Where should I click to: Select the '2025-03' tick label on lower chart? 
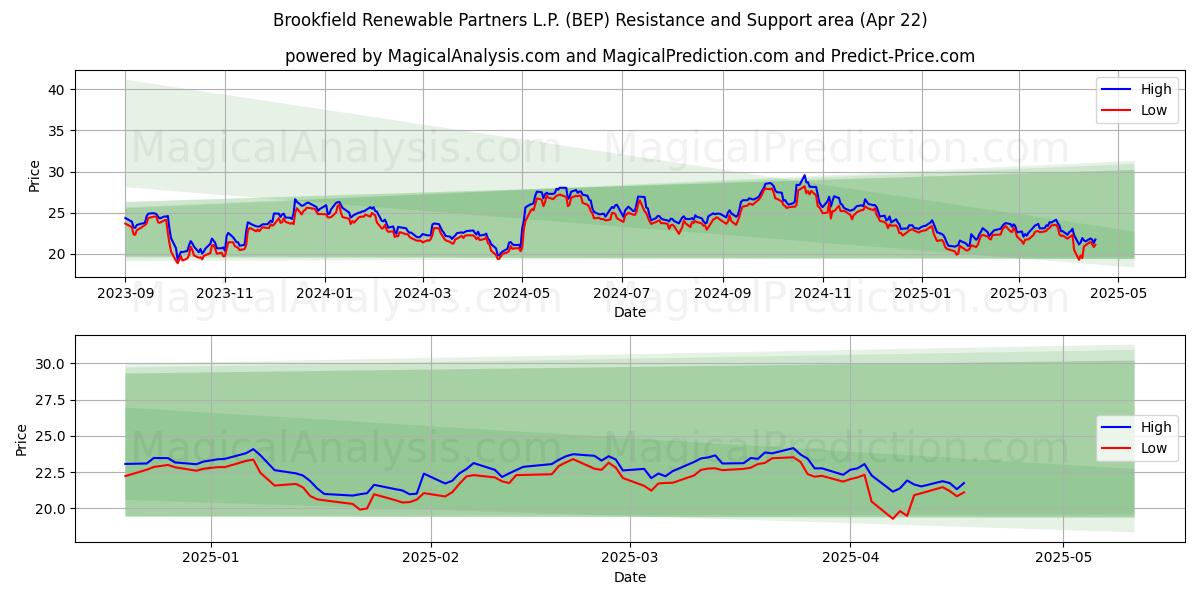tap(629, 556)
